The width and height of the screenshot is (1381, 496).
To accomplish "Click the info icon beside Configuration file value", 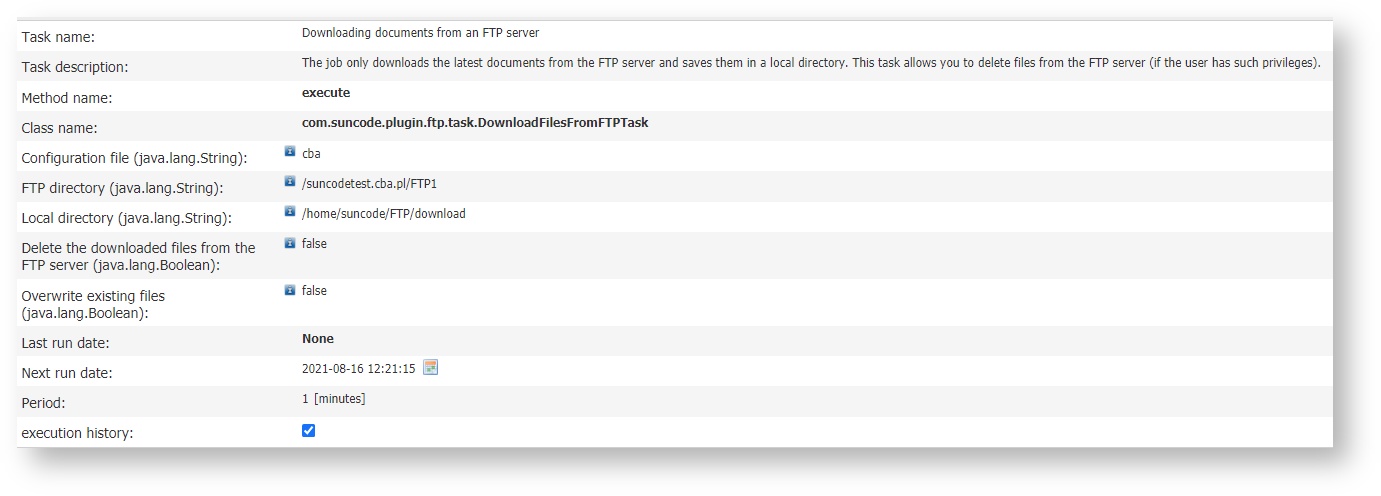I will click(x=290, y=151).
